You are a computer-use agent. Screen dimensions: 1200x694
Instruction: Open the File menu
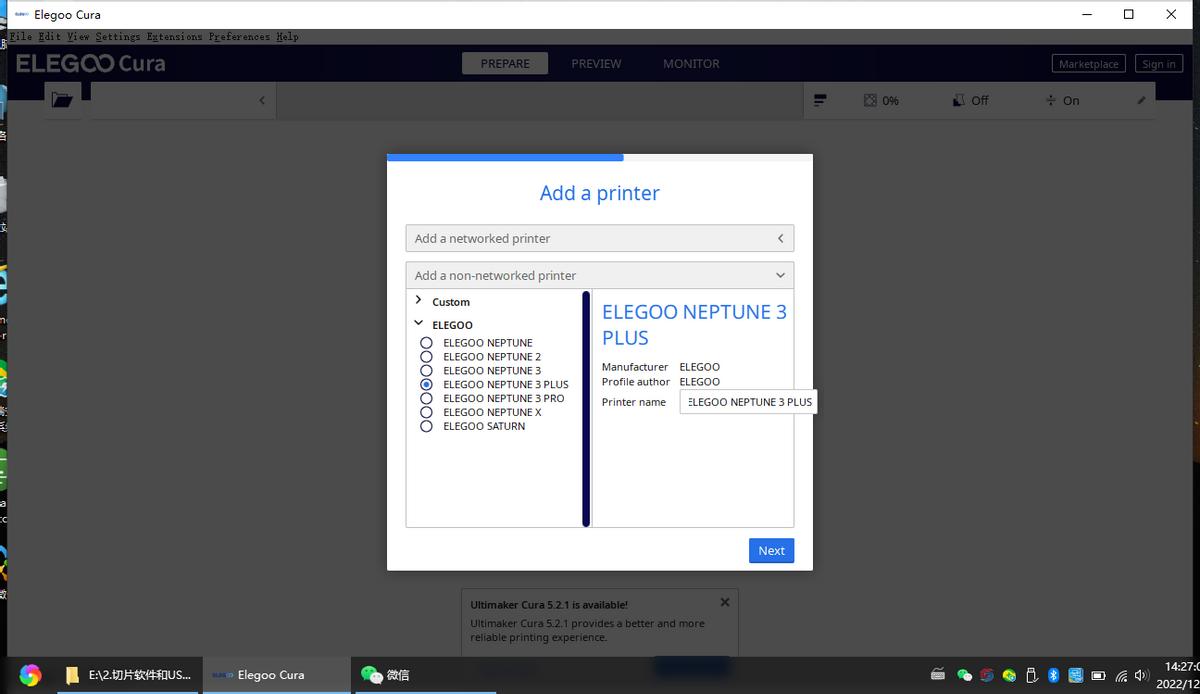tap(21, 37)
